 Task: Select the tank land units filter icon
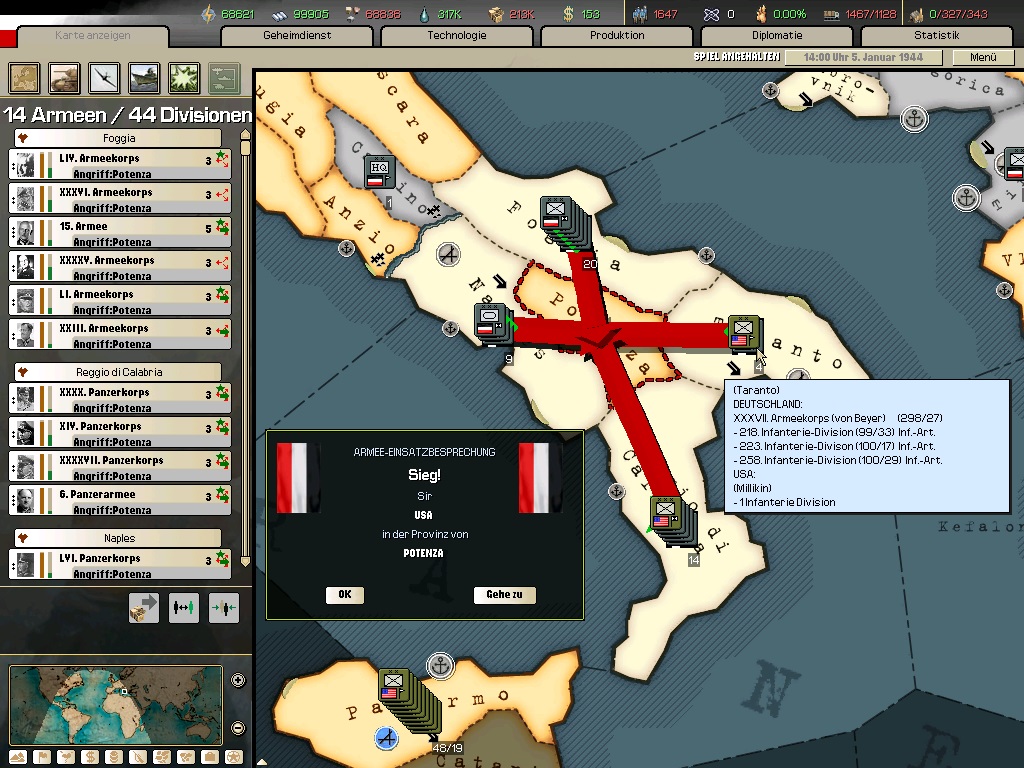pos(64,78)
